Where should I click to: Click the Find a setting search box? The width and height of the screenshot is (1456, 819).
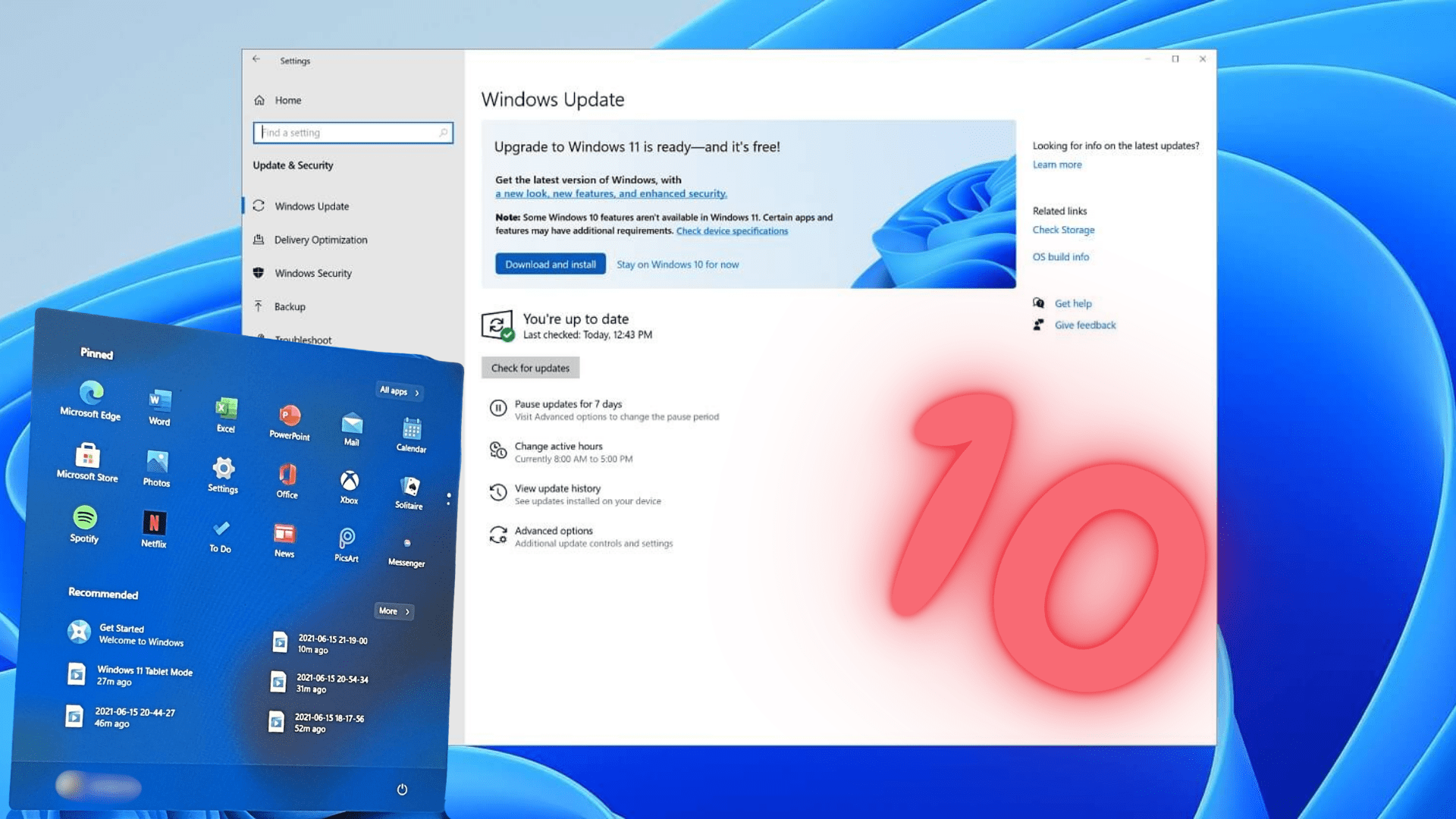(353, 132)
